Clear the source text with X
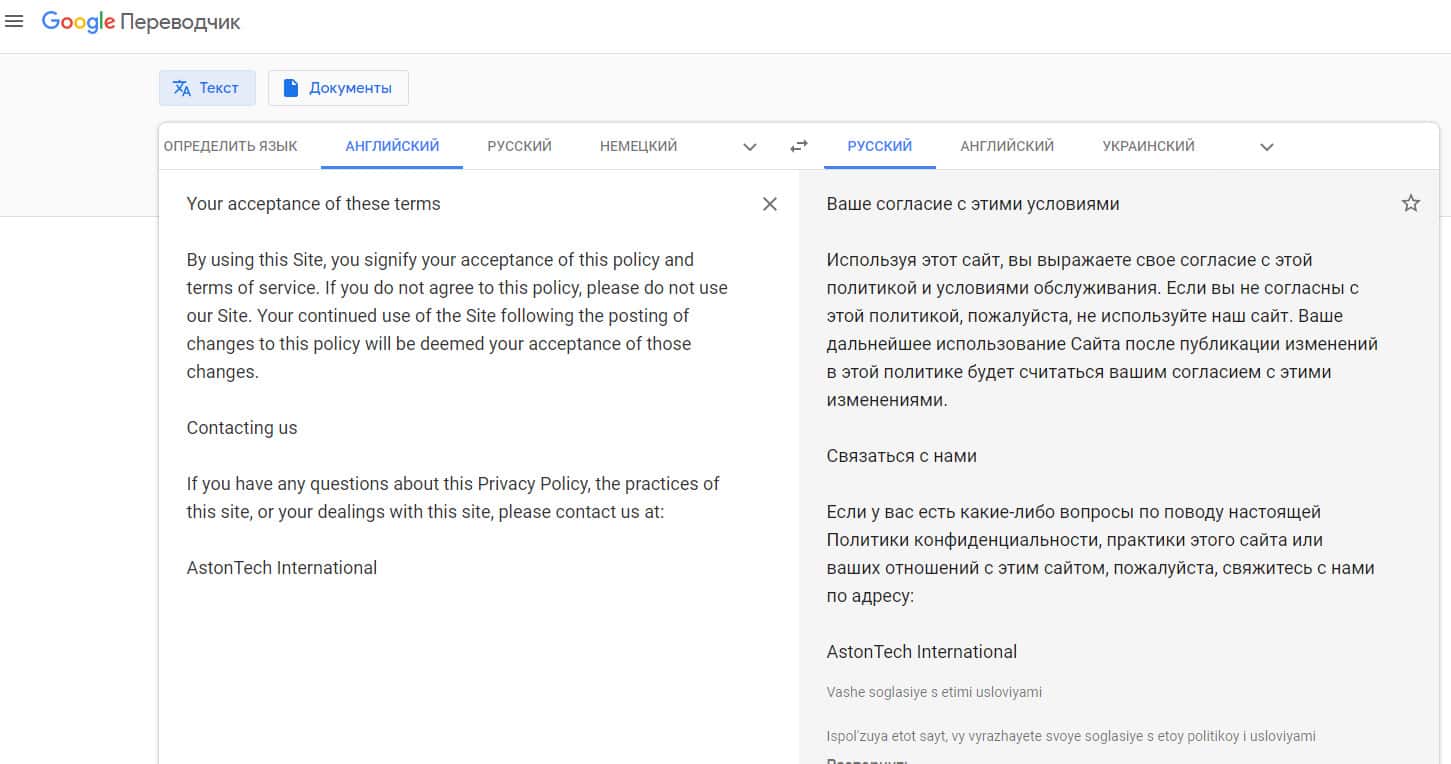 (769, 204)
